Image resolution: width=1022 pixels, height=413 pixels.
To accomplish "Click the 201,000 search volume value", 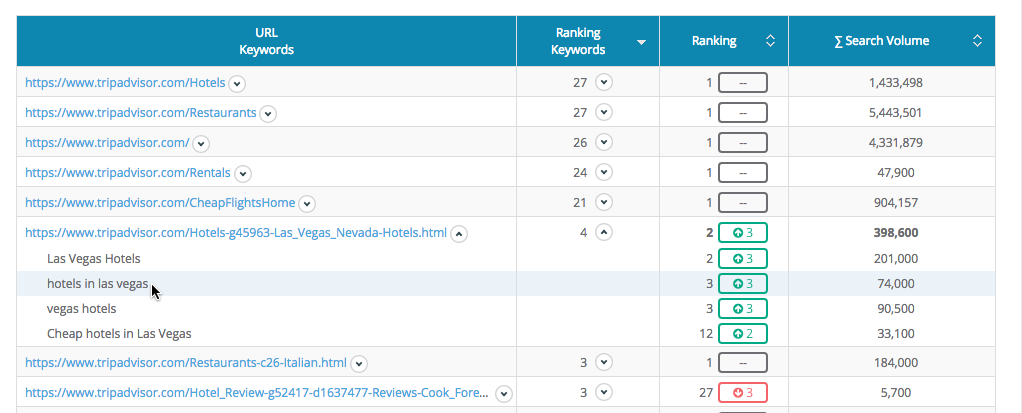I will pyautogui.click(x=896, y=259).
